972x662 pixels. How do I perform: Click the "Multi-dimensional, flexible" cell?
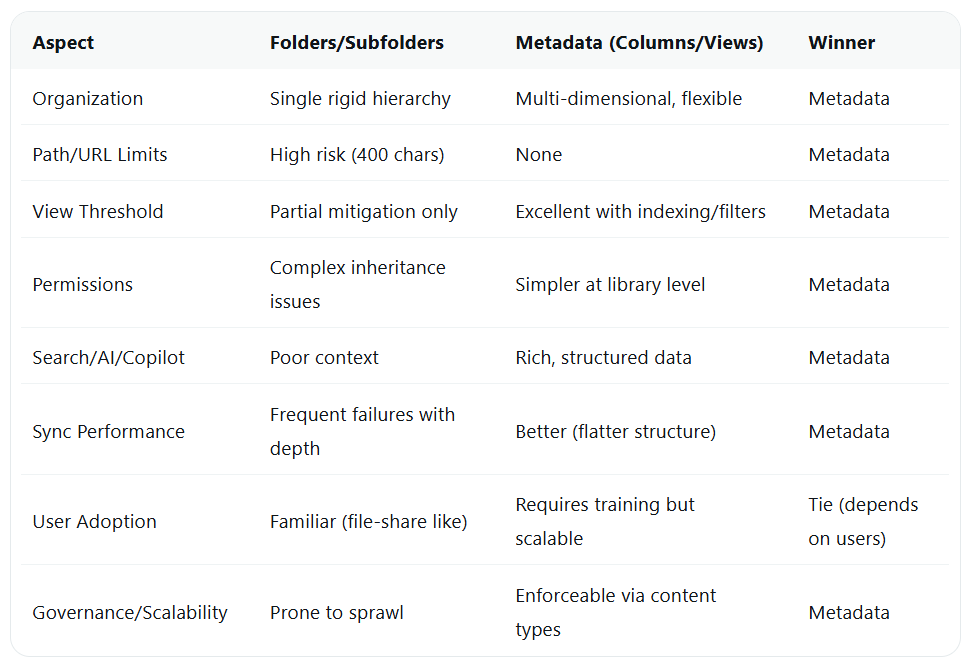click(628, 99)
